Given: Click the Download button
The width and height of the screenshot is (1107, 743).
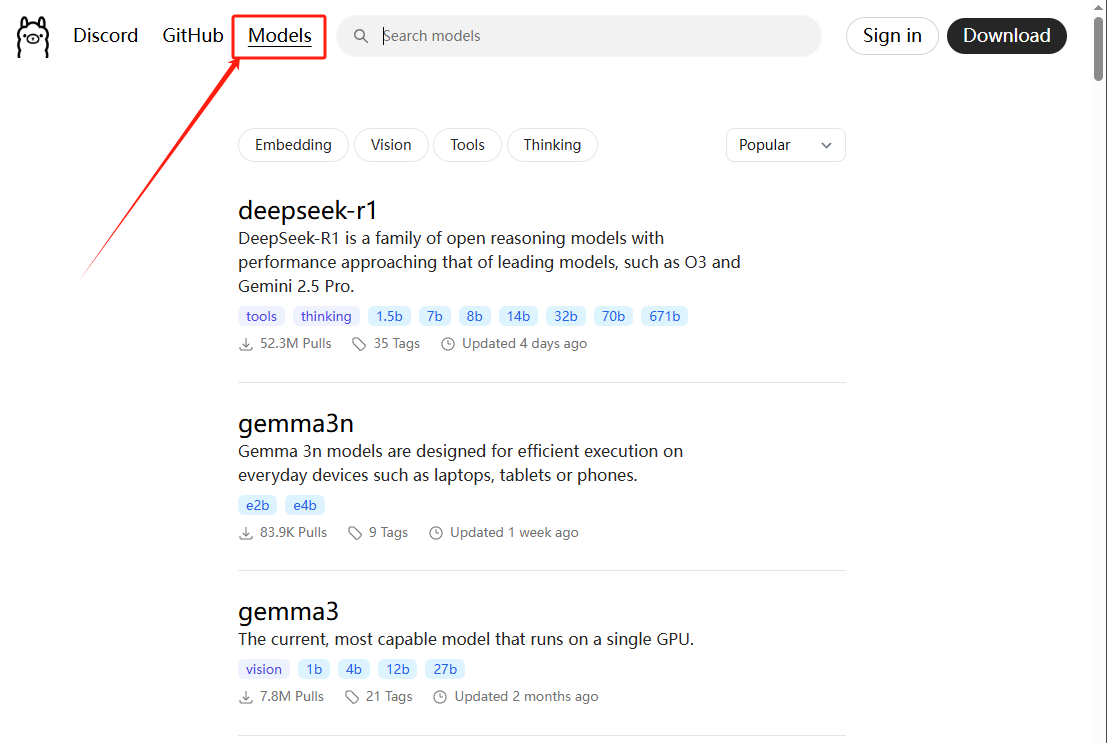Looking at the screenshot, I should (1007, 36).
